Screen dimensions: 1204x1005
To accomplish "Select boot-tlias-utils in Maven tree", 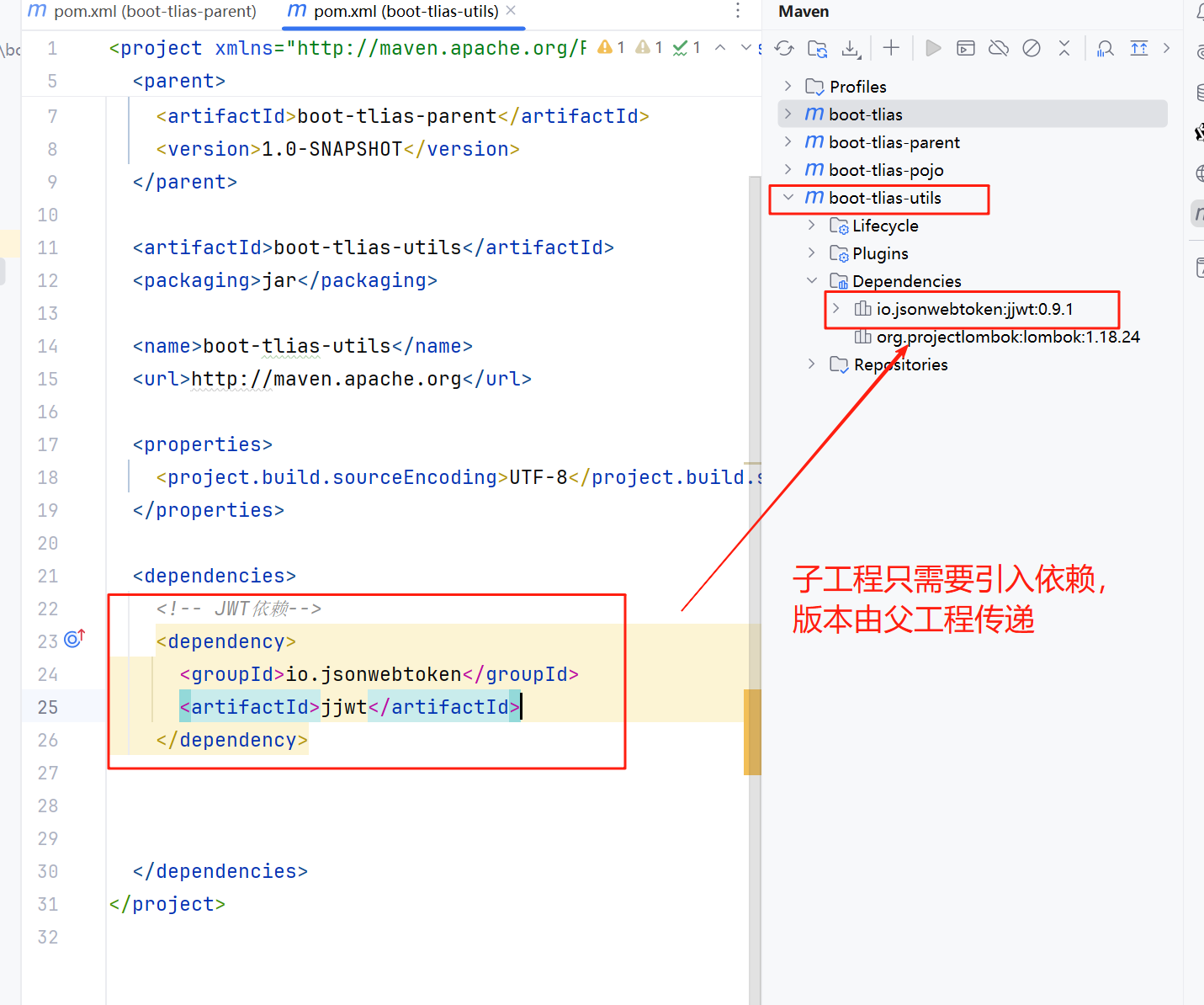I will click(973, 198).
